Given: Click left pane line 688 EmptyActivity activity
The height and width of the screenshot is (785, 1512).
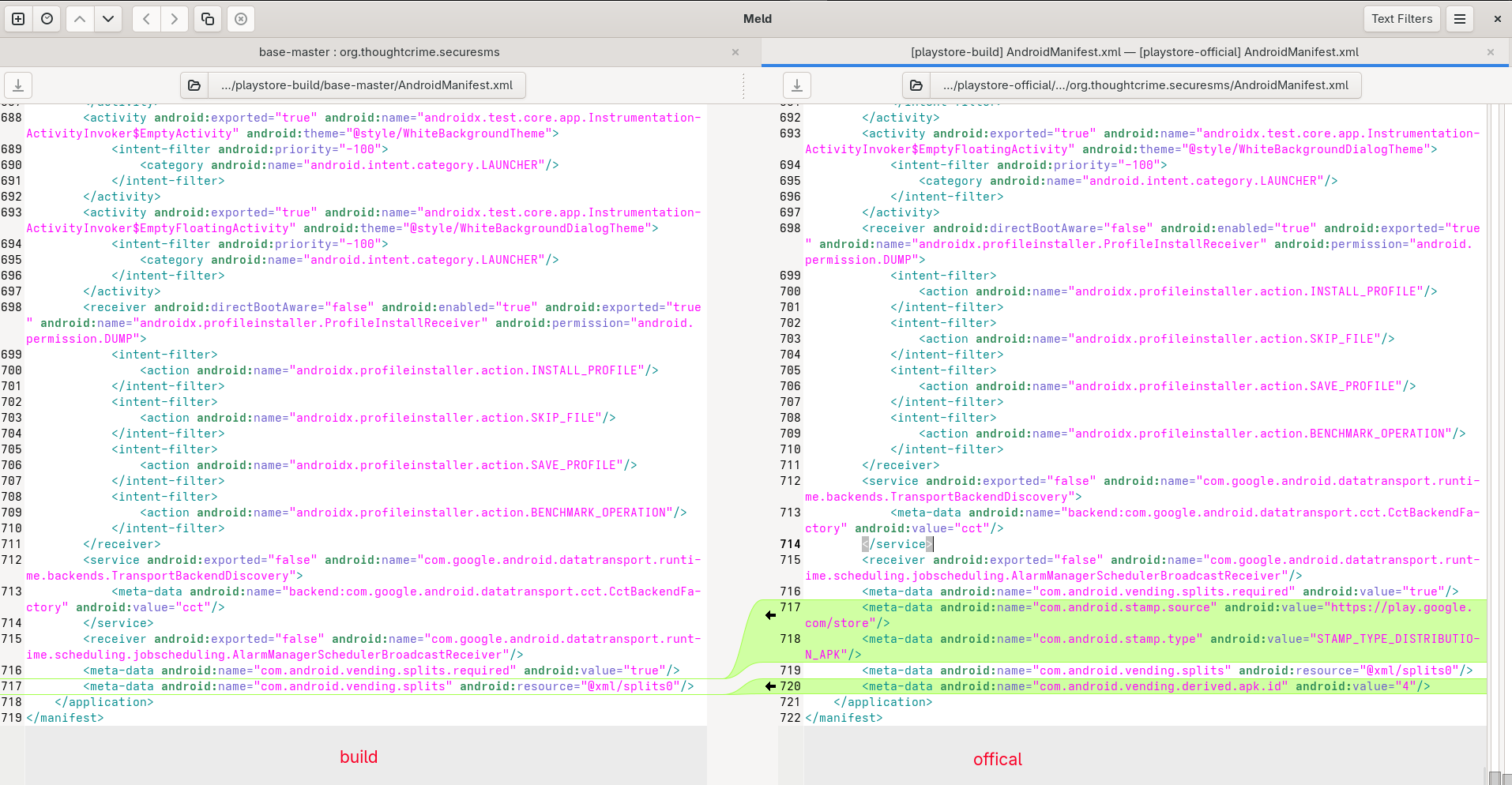Looking at the screenshot, I should click(x=363, y=126).
